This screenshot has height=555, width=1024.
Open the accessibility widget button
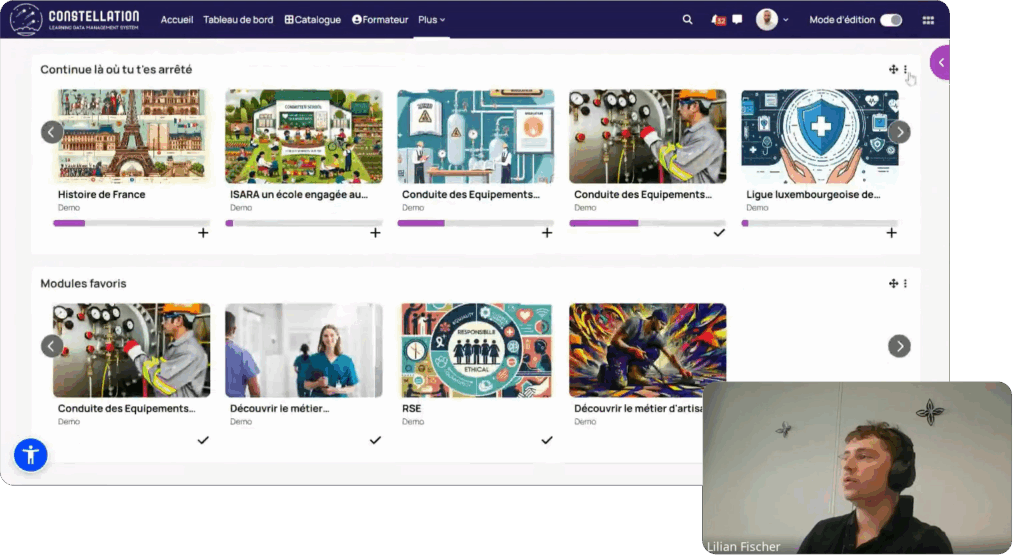[31, 455]
